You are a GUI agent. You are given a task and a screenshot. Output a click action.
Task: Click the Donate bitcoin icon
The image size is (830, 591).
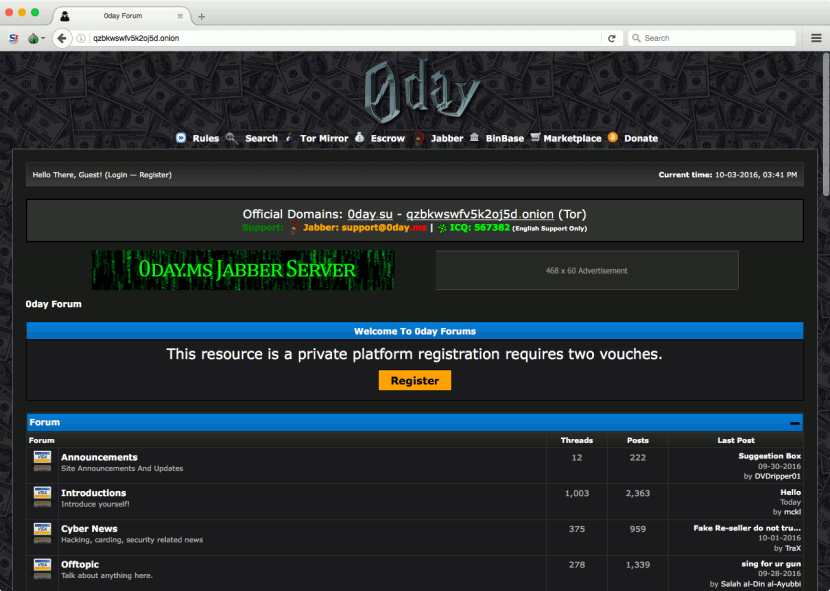pyautogui.click(x=613, y=138)
